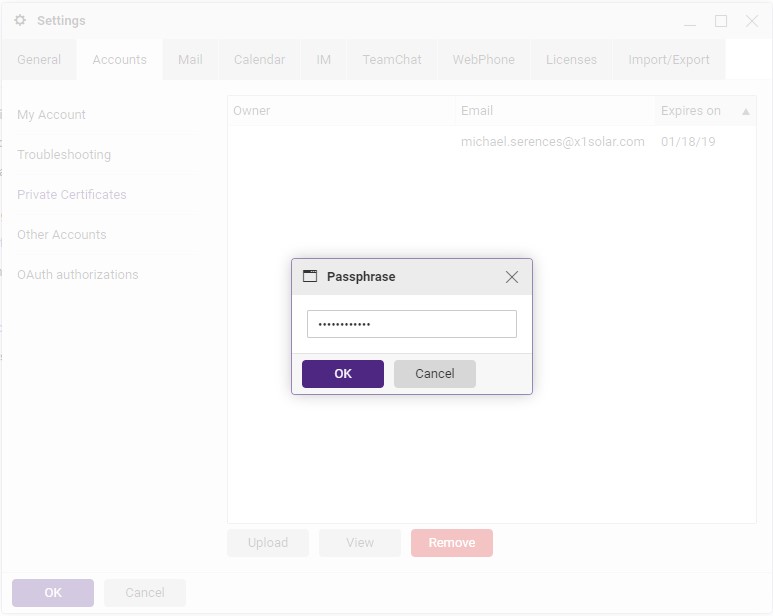Maximize the Settings window
The width and height of the screenshot is (773, 616).
click(721, 21)
